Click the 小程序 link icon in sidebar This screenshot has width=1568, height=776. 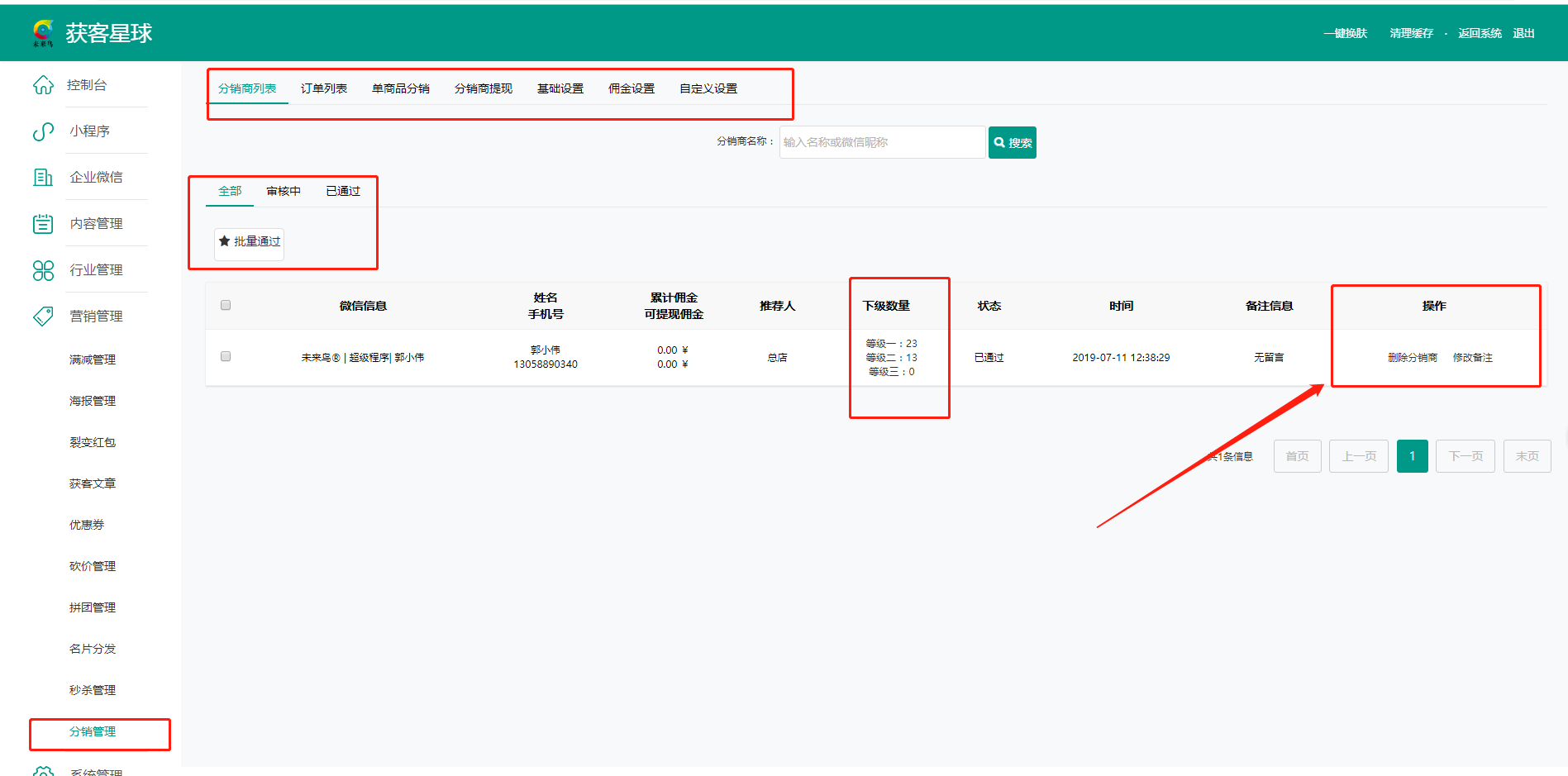(43, 131)
